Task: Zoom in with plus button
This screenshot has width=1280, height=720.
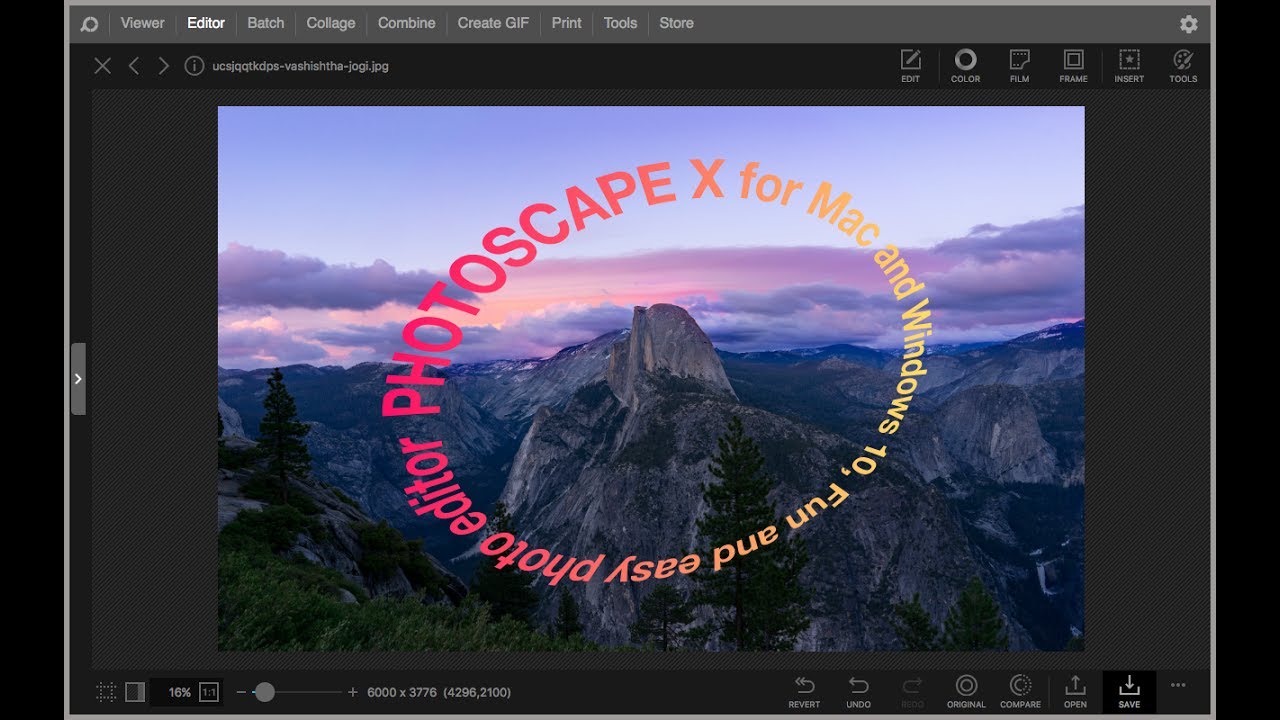Action: [352, 692]
